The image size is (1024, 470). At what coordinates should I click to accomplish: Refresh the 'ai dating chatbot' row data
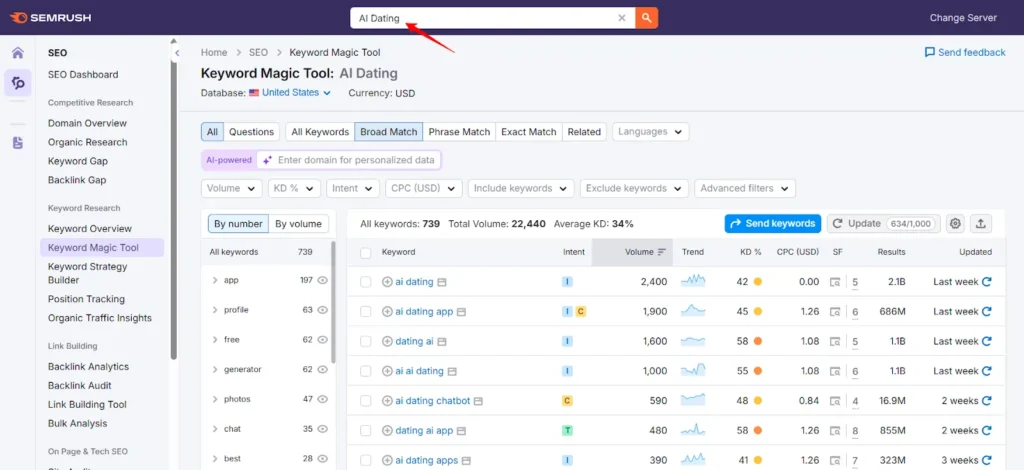[987, 401]
